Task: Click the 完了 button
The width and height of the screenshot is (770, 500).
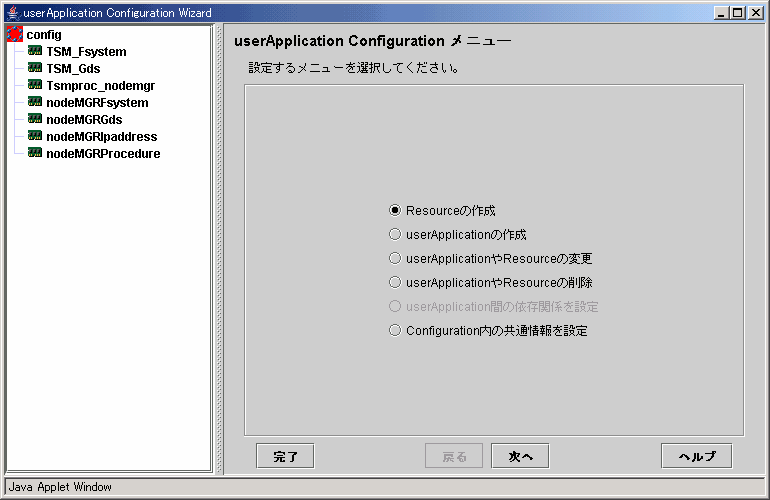Action: click(285, 456)
